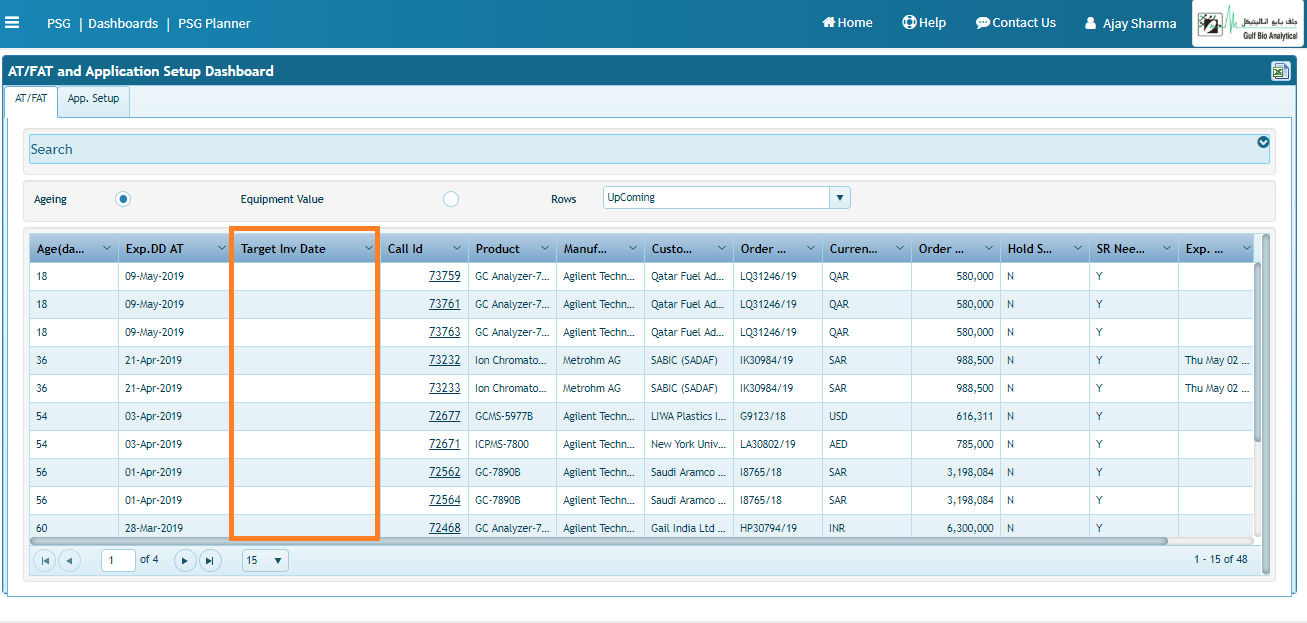Open Exp.DD AT column menu arrow
1307x623 pixels.
[x=221, y=248]
